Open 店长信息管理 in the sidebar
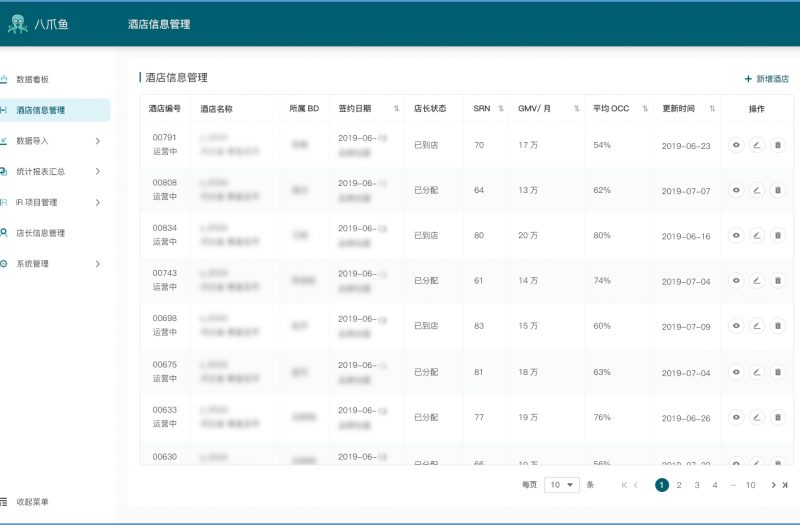 point(40,233)
